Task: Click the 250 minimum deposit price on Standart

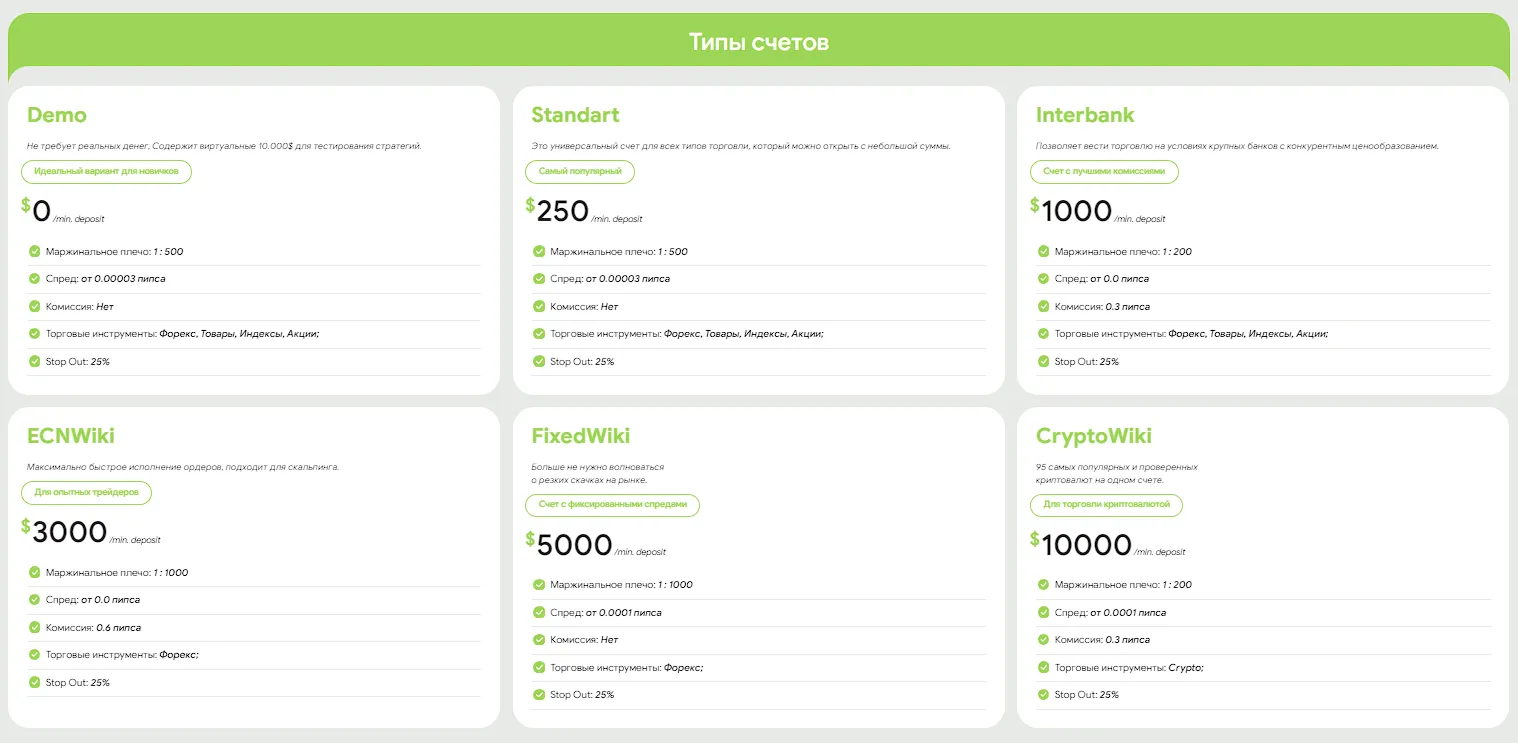Action: click(562, 211)
